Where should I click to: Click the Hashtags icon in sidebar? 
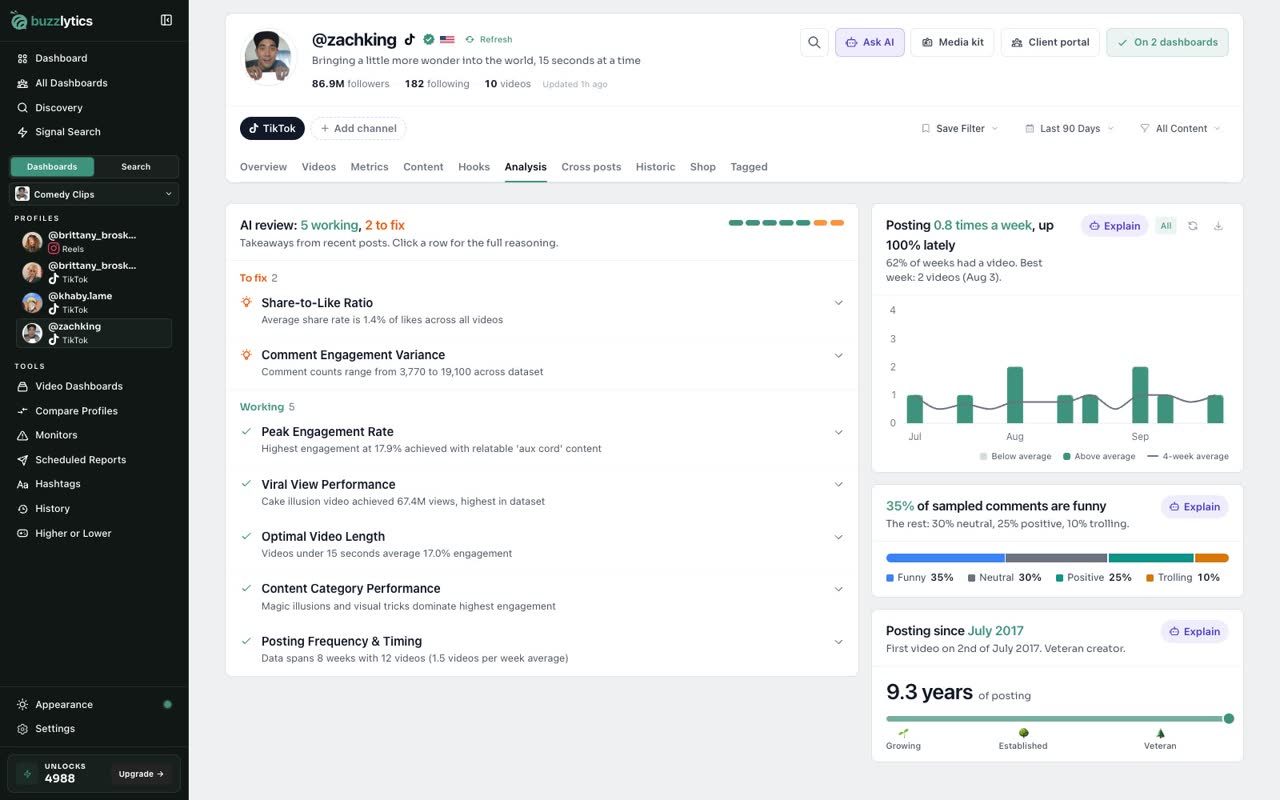click(23, 484)
